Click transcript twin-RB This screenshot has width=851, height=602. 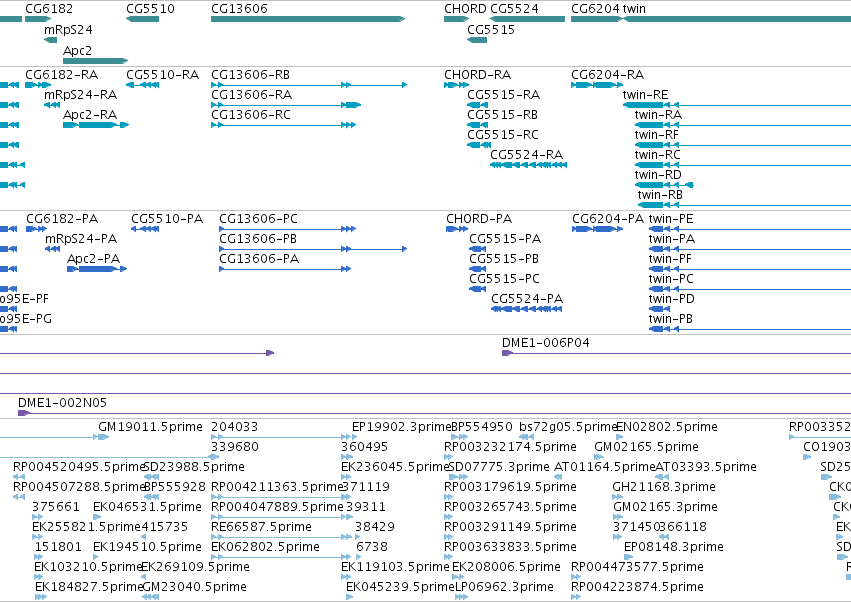[745, 205]
